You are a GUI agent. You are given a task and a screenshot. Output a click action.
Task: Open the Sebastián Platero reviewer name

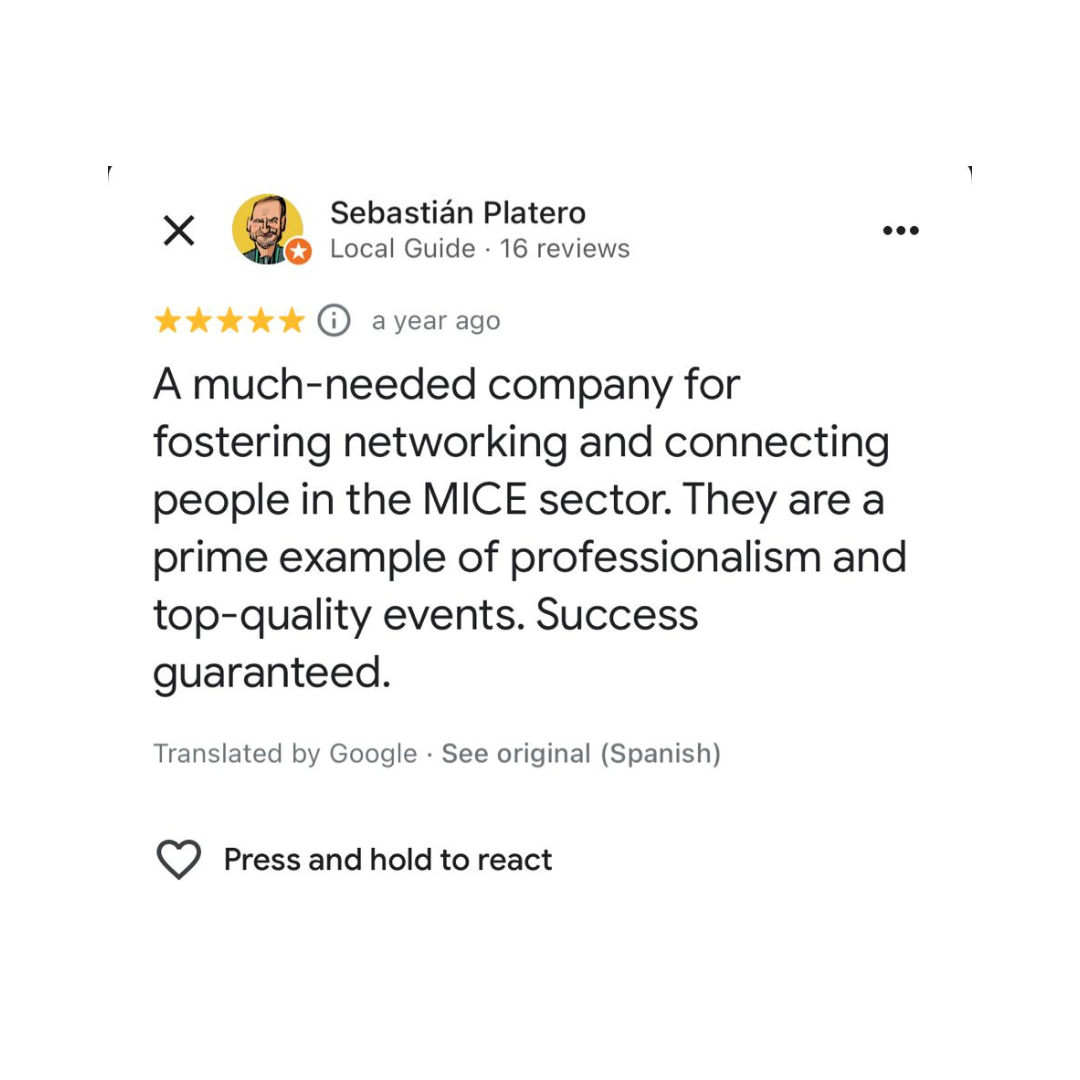coord(457,213)
